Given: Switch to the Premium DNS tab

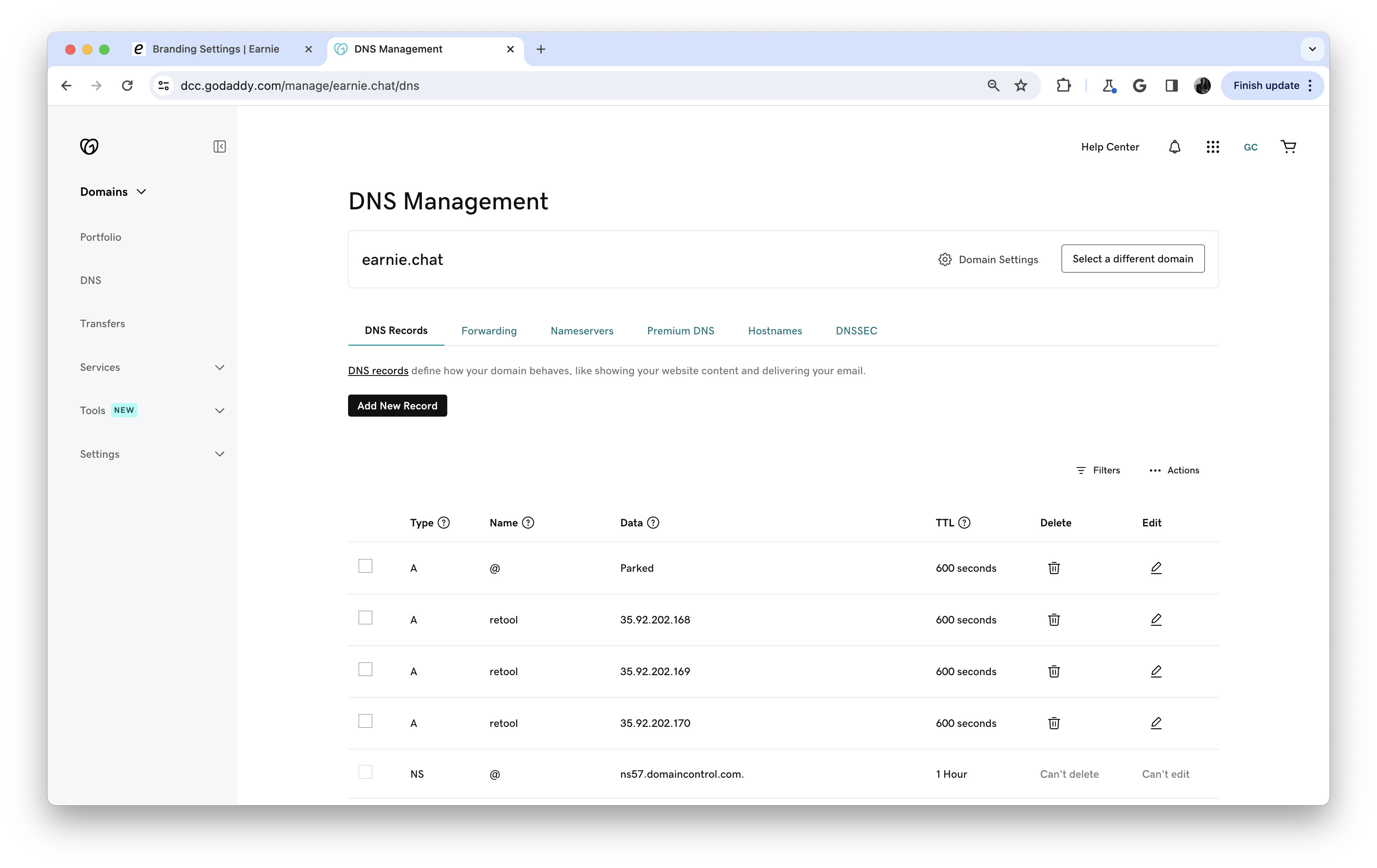Looking at the screenshot, I should point(680,331).
